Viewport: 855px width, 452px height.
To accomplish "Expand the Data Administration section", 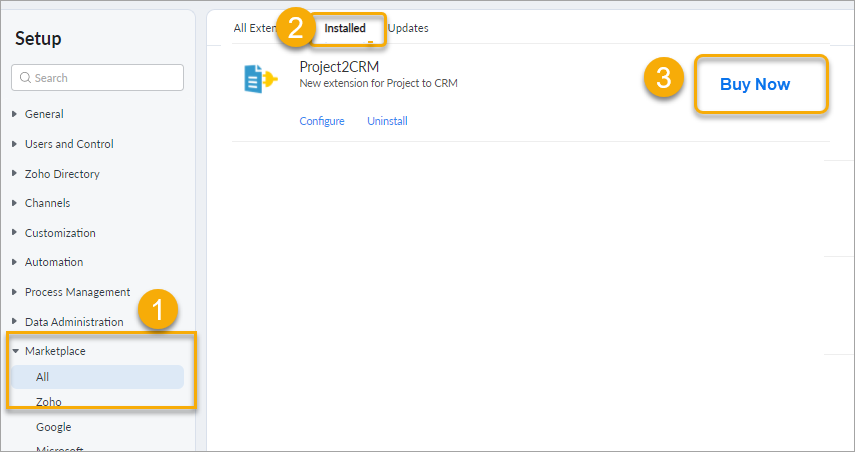I will [x=68, y=322].
